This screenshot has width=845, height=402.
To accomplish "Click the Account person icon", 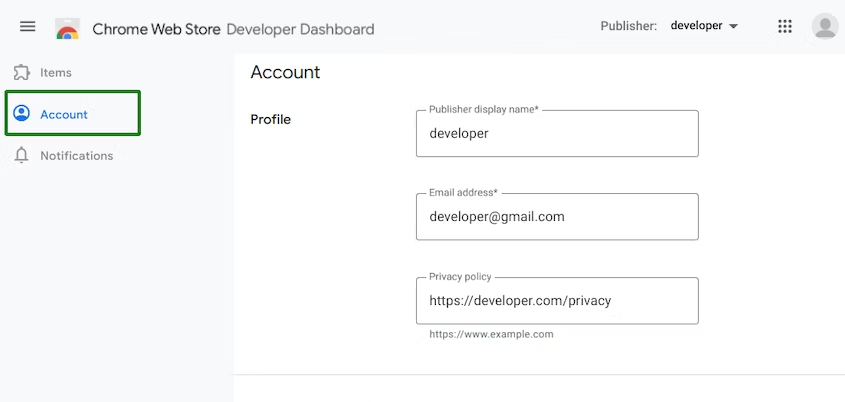I will (x=22, y=114).
